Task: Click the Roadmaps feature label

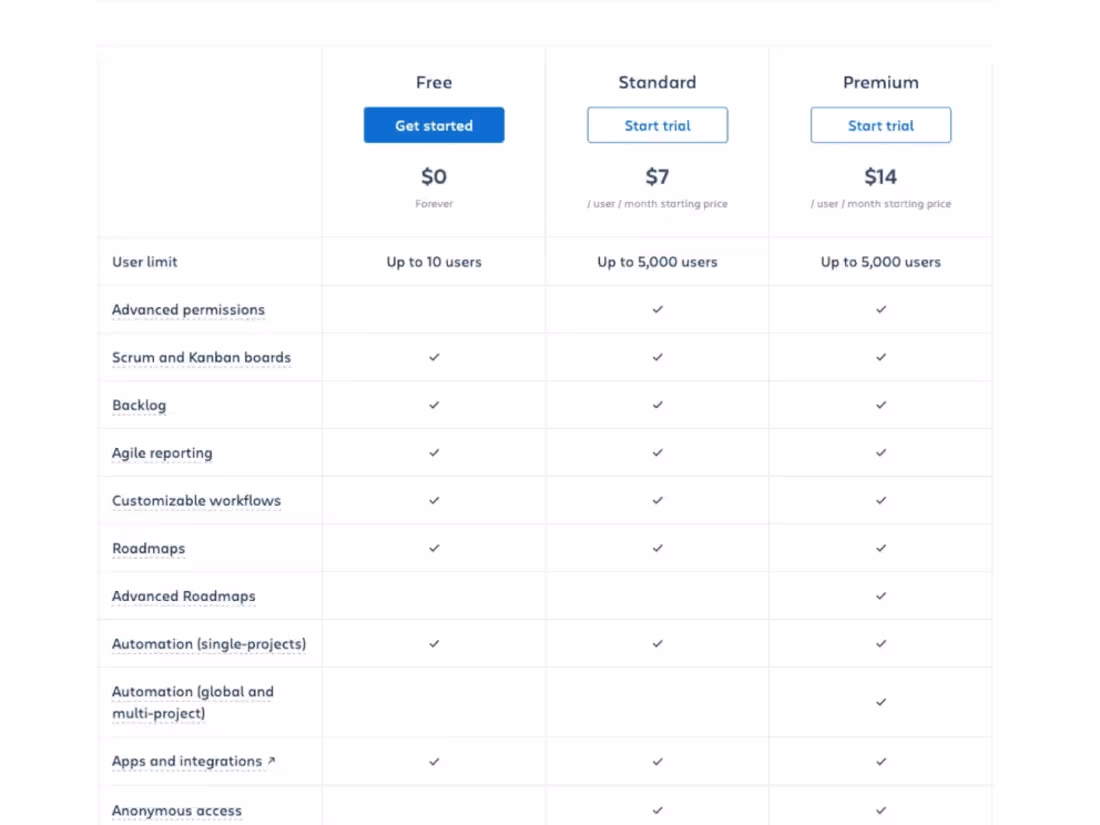Action: (x=148, y=549)
